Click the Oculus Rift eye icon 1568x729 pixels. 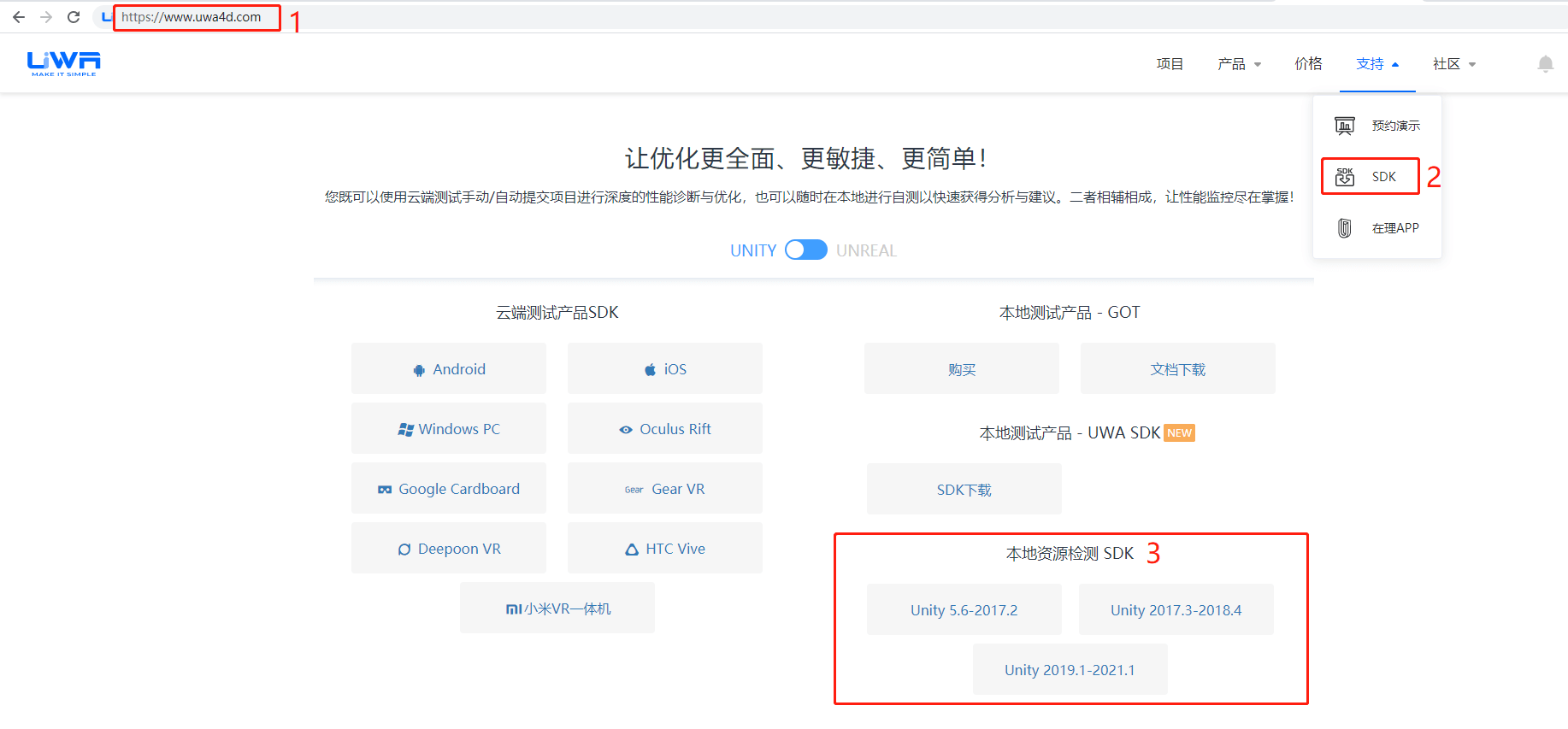626,430
